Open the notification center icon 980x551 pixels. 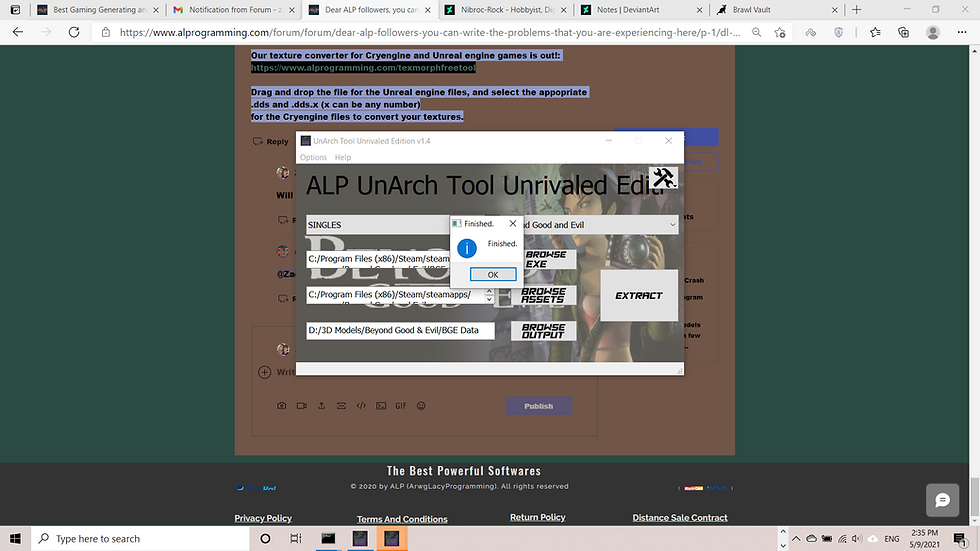click(960, 539)
